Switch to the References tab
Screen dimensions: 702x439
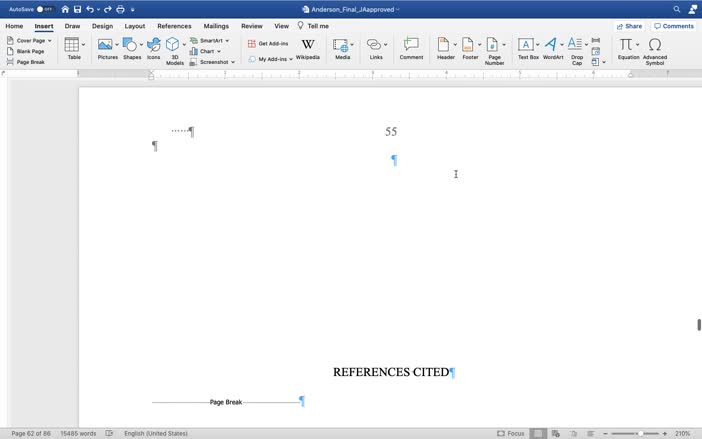[174, 26]
